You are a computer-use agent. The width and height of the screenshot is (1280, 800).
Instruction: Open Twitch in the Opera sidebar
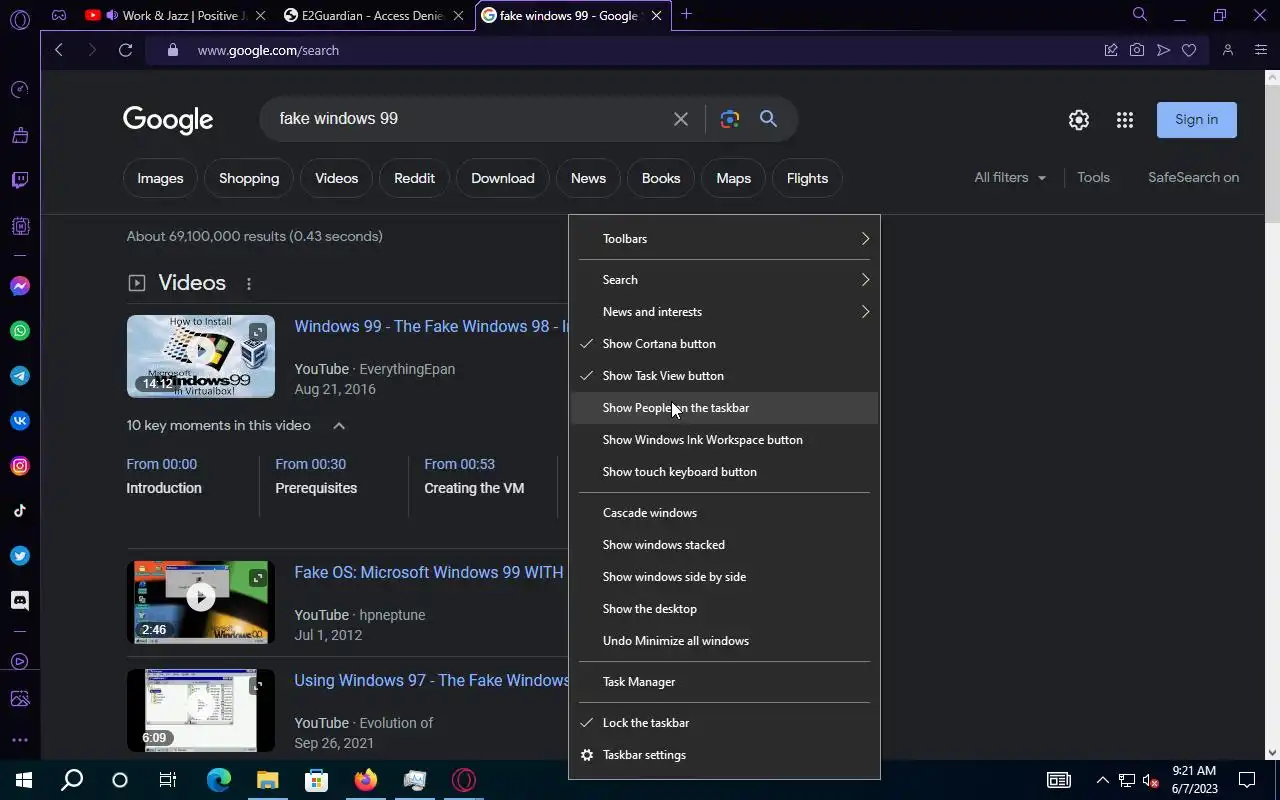20,181
